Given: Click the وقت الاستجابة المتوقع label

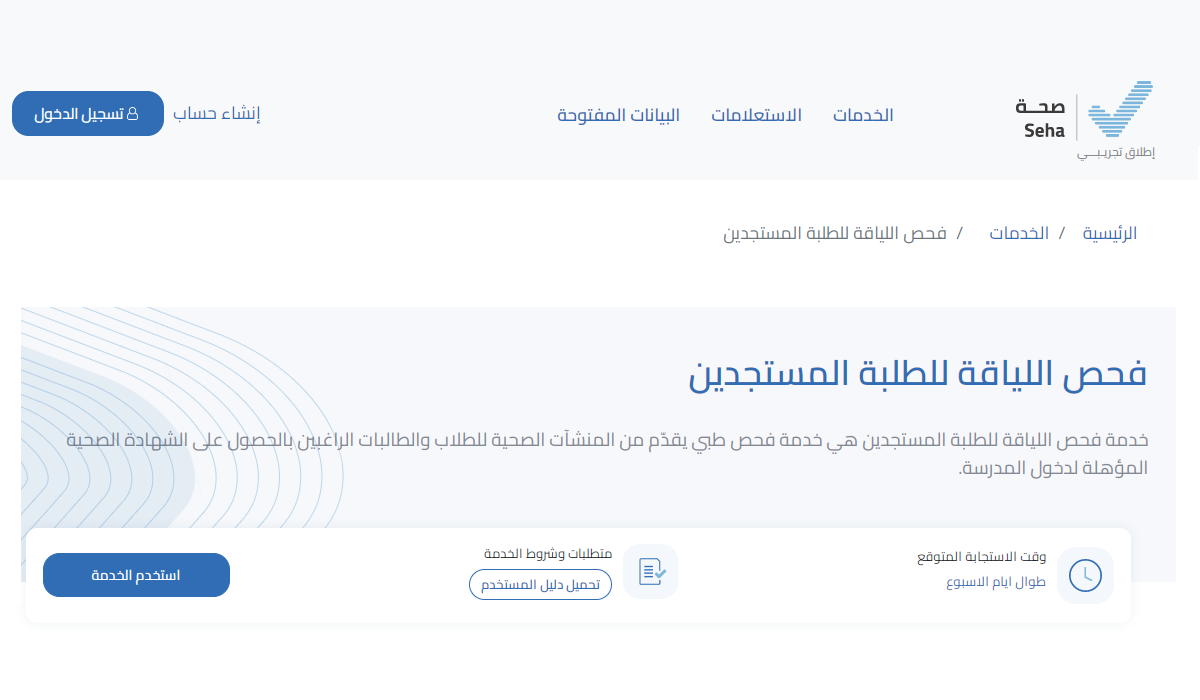Looking at the screenshot, I should (981, 556).
